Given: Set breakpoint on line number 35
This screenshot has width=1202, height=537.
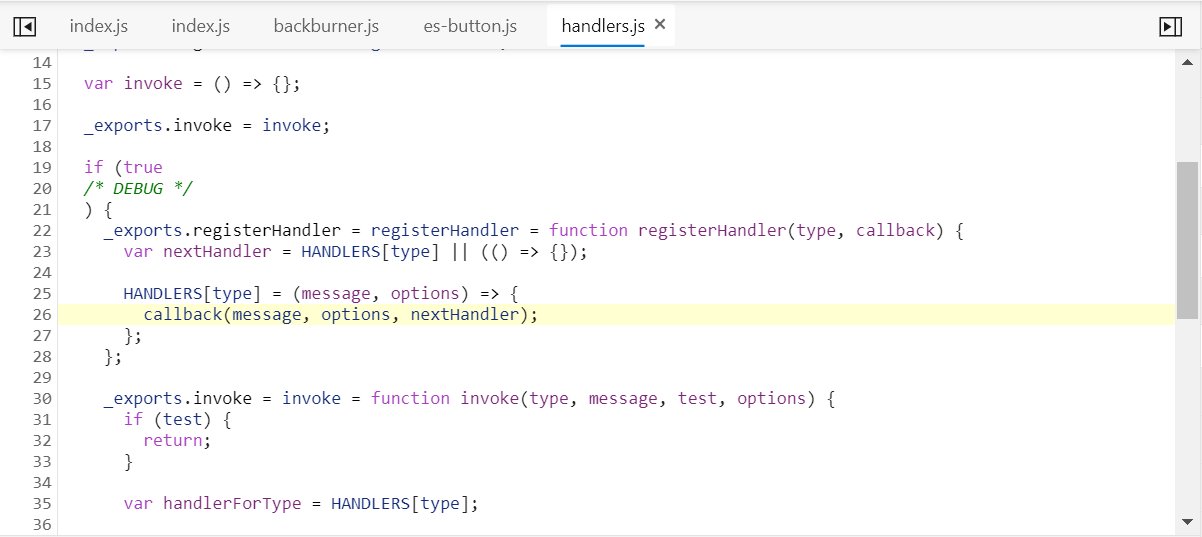Looking at the screenshot, I should coord(41,504).
